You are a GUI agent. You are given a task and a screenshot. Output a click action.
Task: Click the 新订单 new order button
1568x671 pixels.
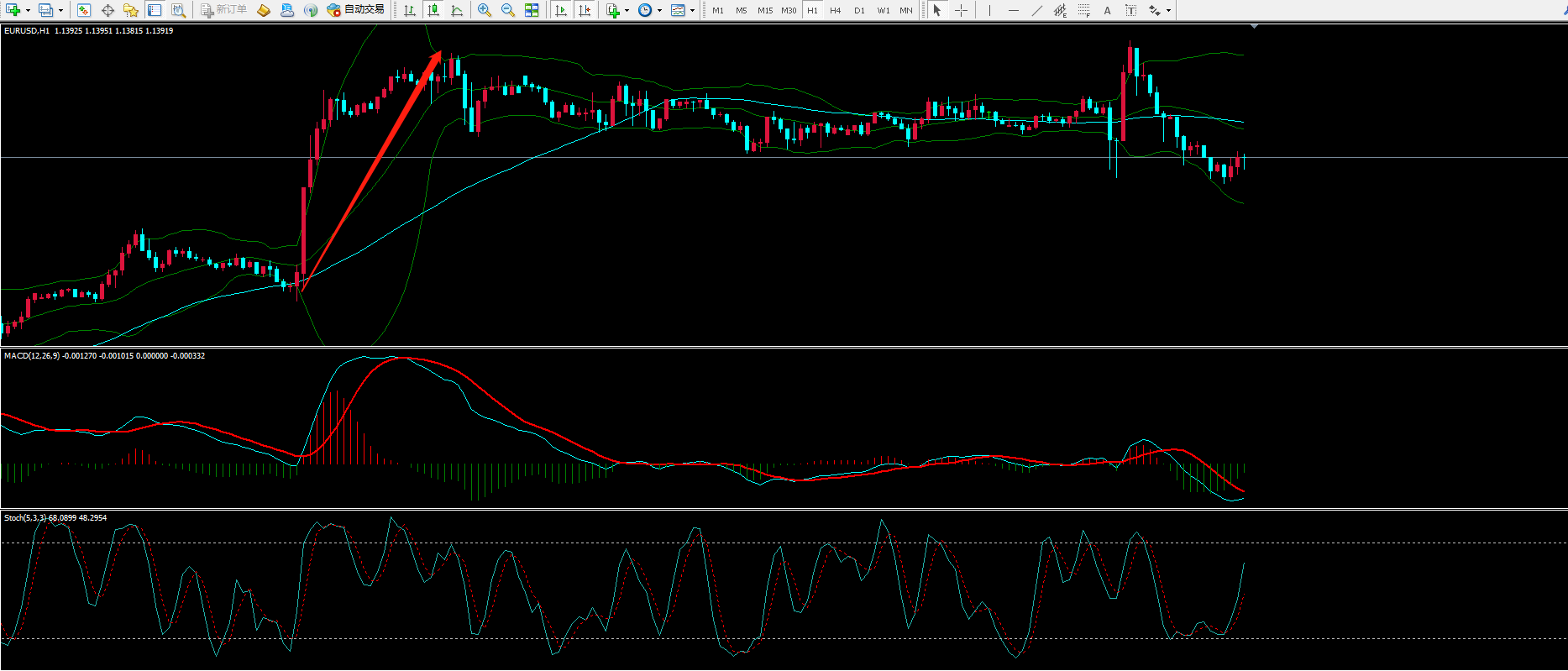224,10
